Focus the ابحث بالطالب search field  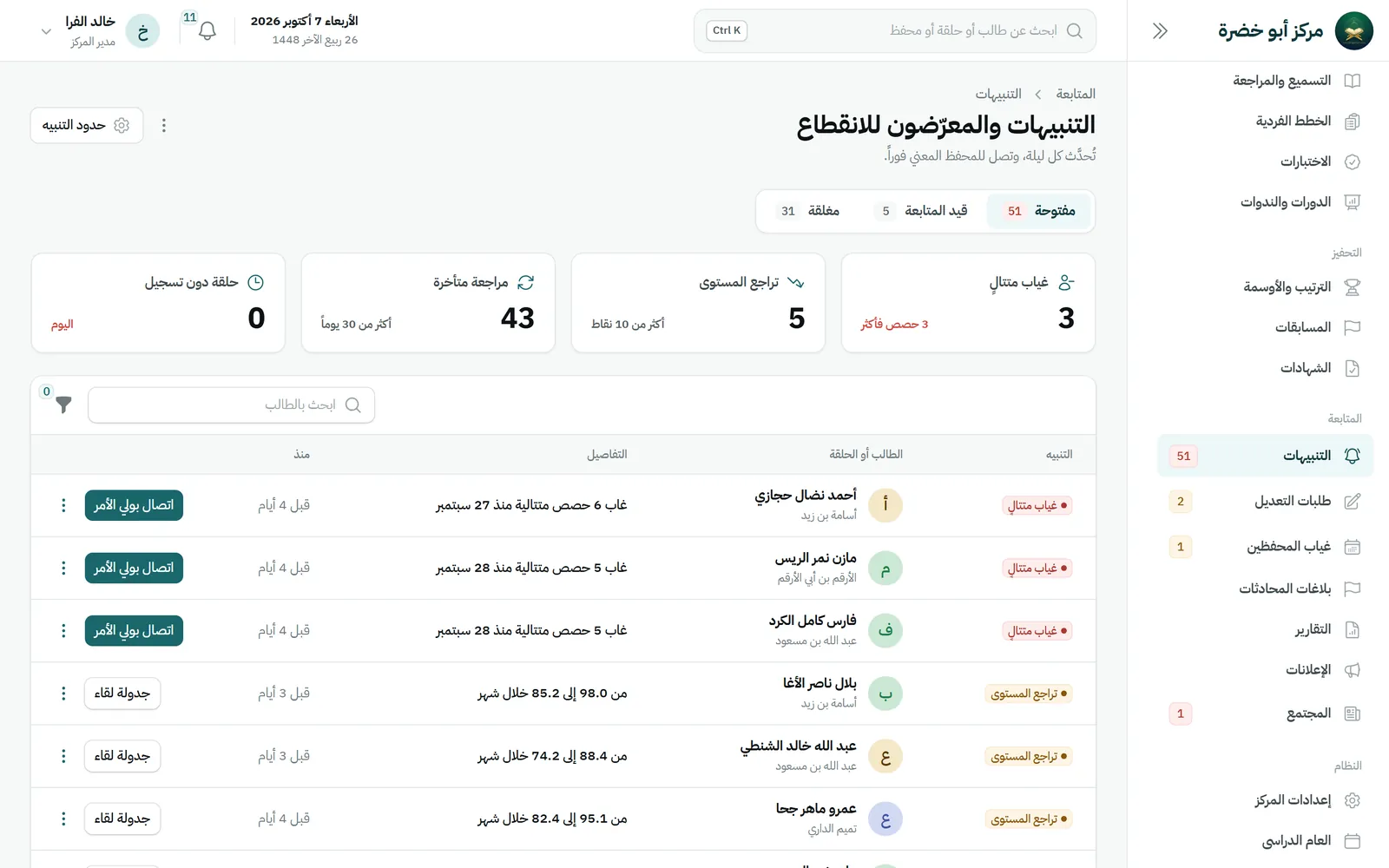click(232, 404)
